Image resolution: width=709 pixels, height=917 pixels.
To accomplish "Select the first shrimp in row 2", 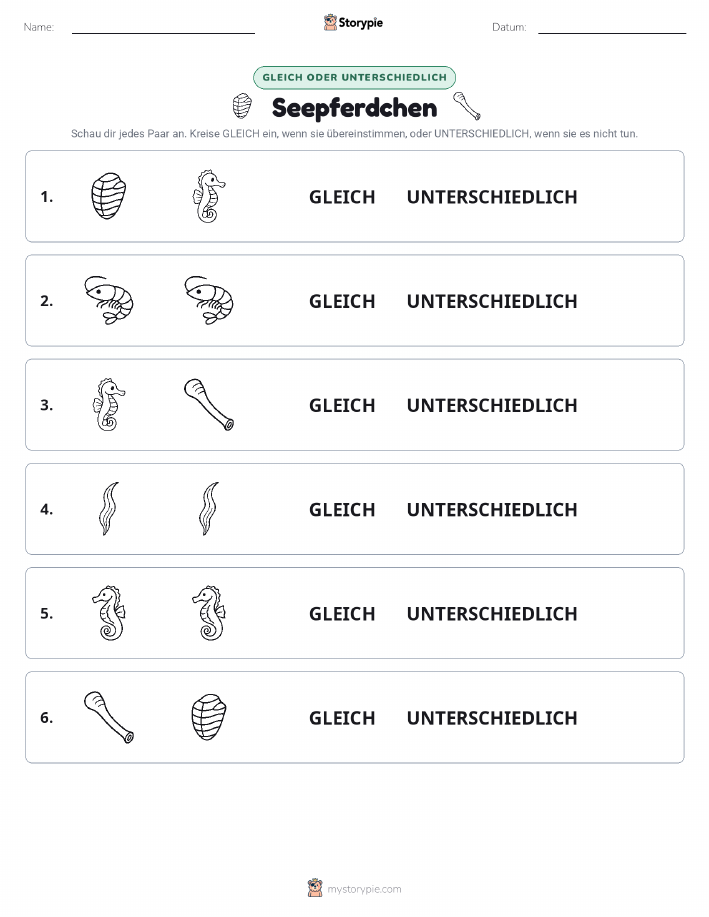I will 109,301.
